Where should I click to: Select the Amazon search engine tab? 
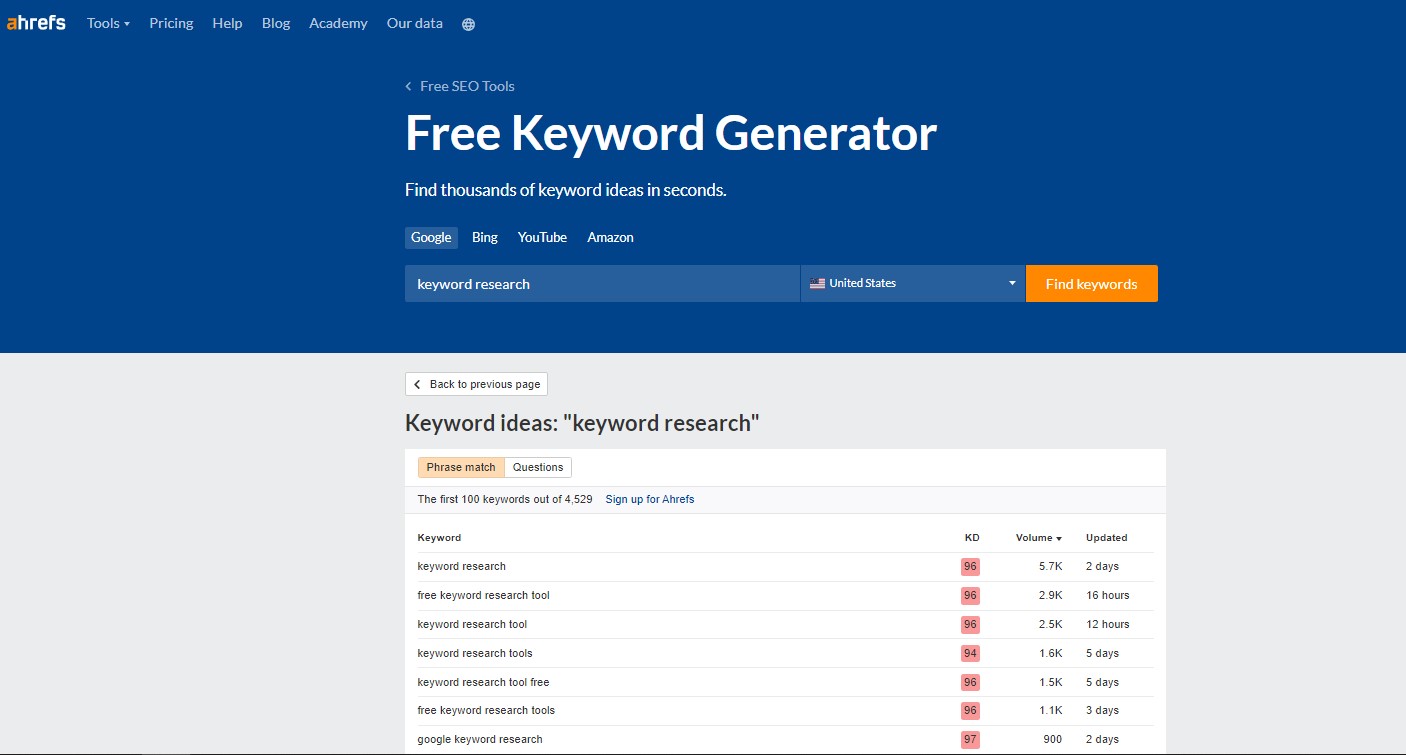610,237
